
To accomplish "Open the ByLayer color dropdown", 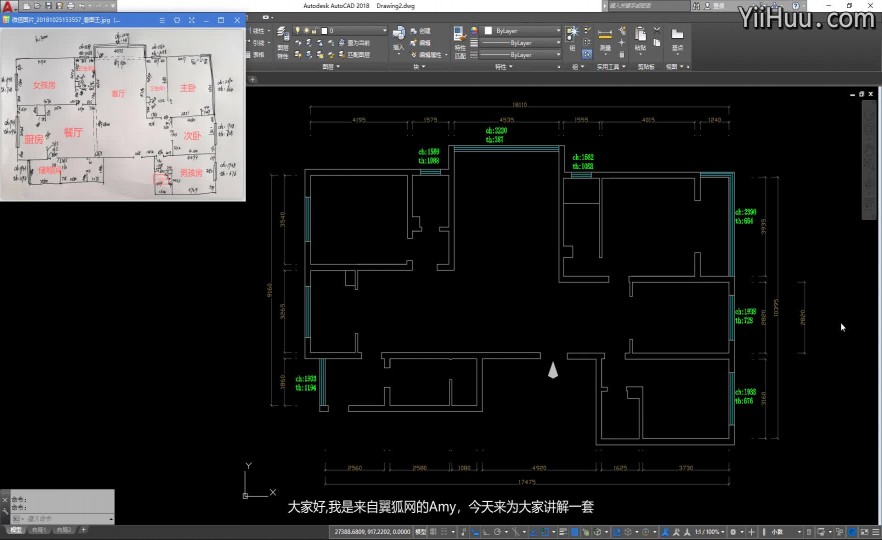I will 520,30.
